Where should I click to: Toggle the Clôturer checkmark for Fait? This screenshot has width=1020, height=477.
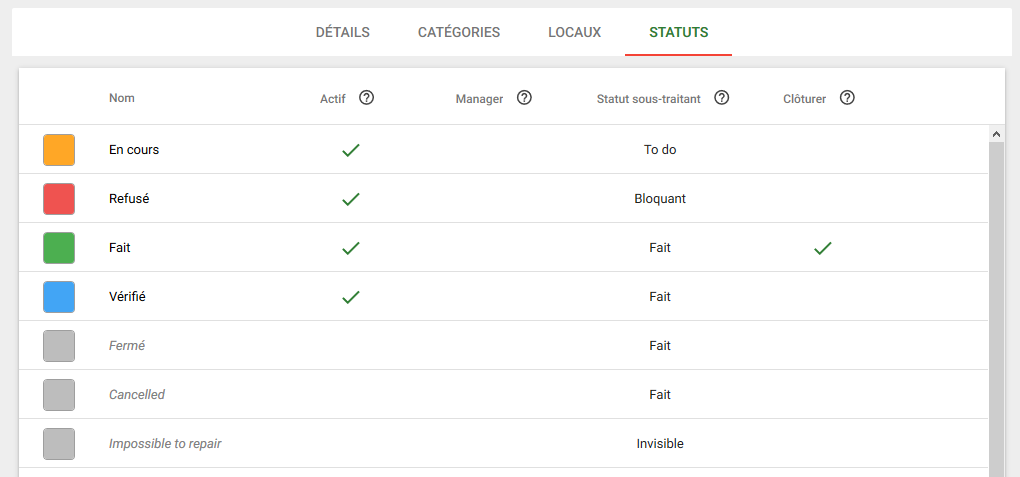[x=823, y=248]
